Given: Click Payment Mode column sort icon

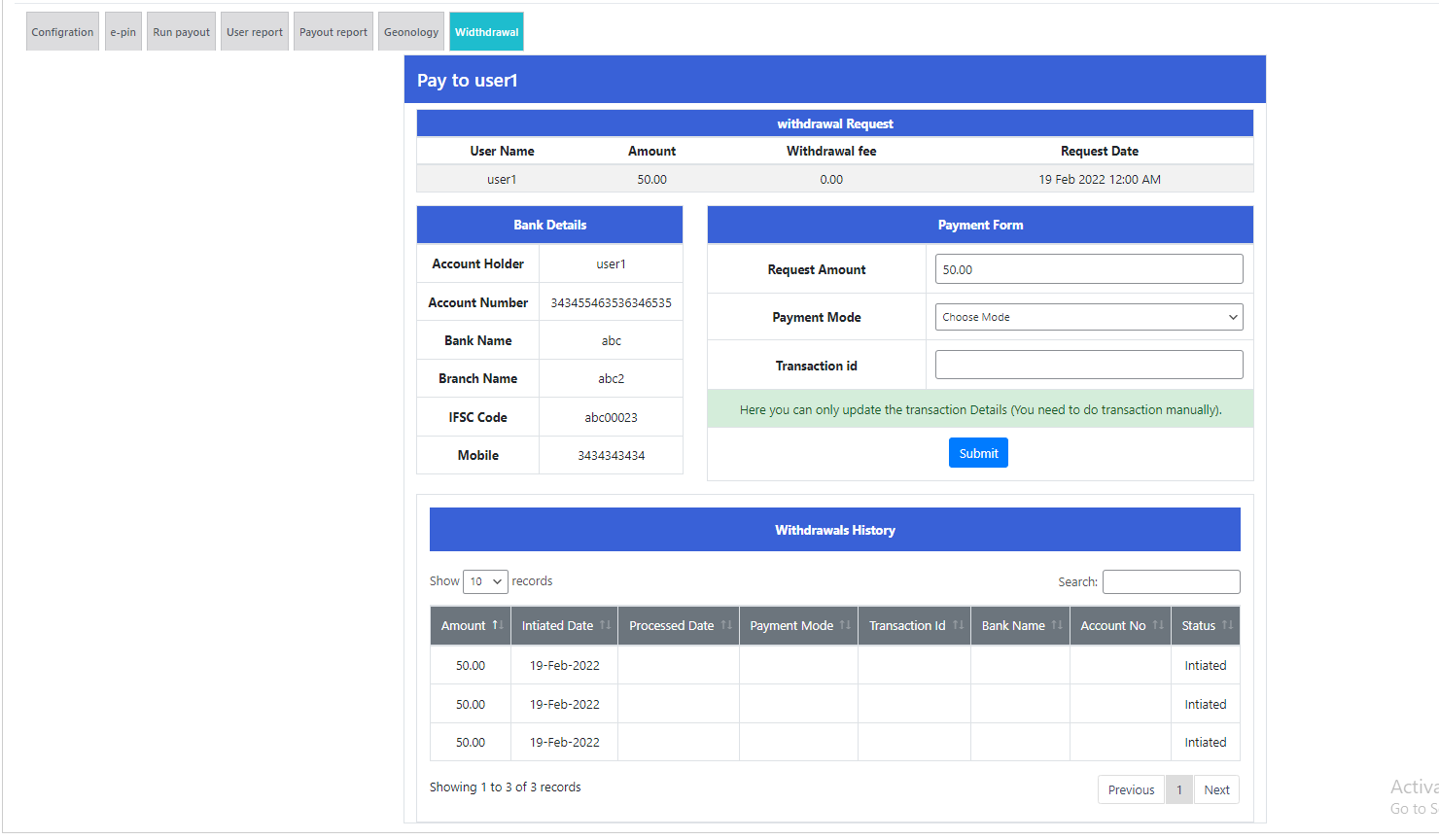Looking at the screenshot, I should pyautogui.click(x=845, y=625).
